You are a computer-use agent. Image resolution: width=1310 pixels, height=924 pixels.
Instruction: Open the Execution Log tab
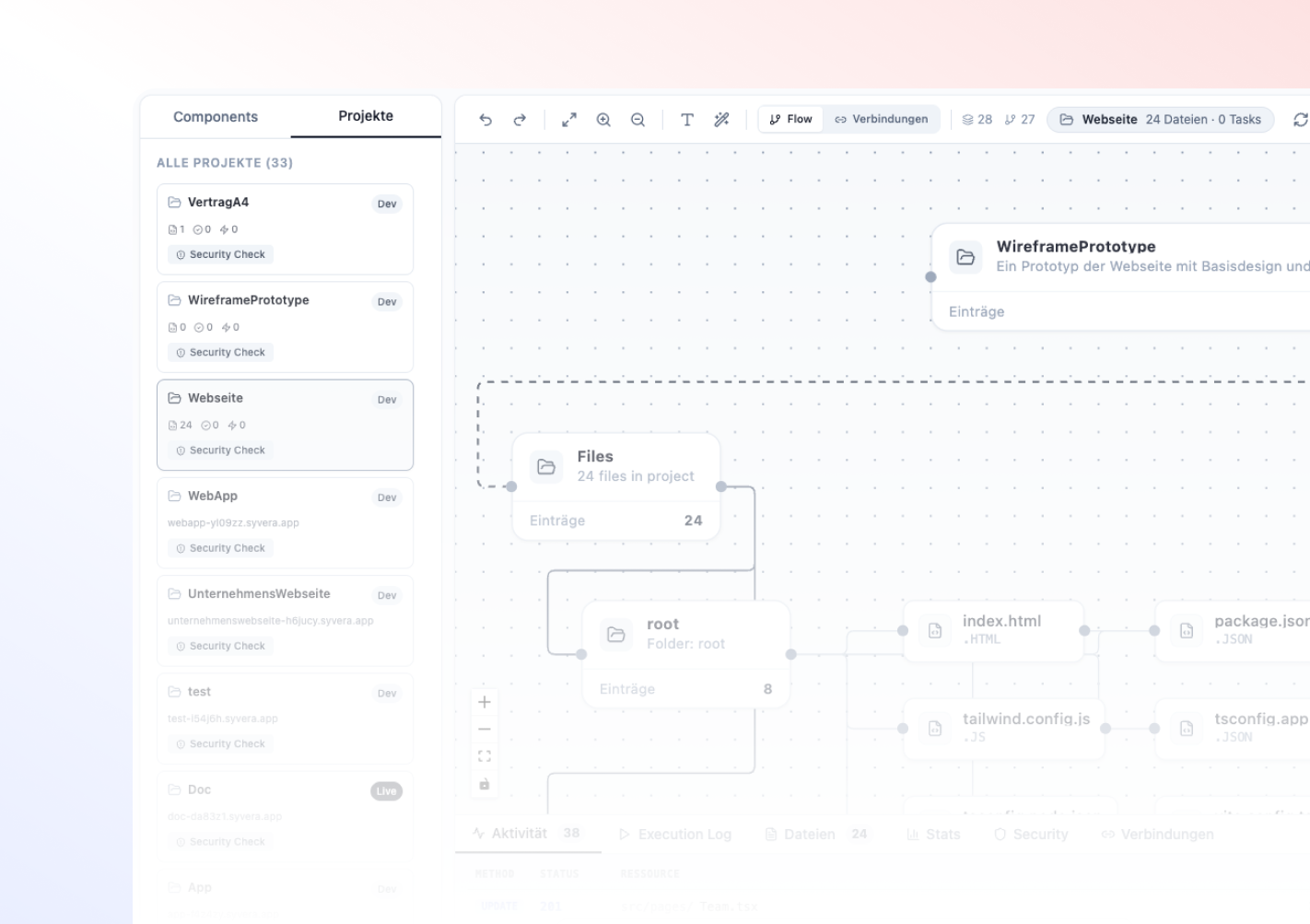click(675, 835)
